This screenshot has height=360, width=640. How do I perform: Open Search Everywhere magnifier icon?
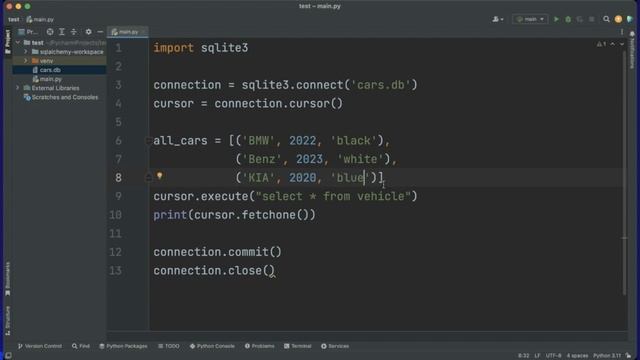click(606, 19)
